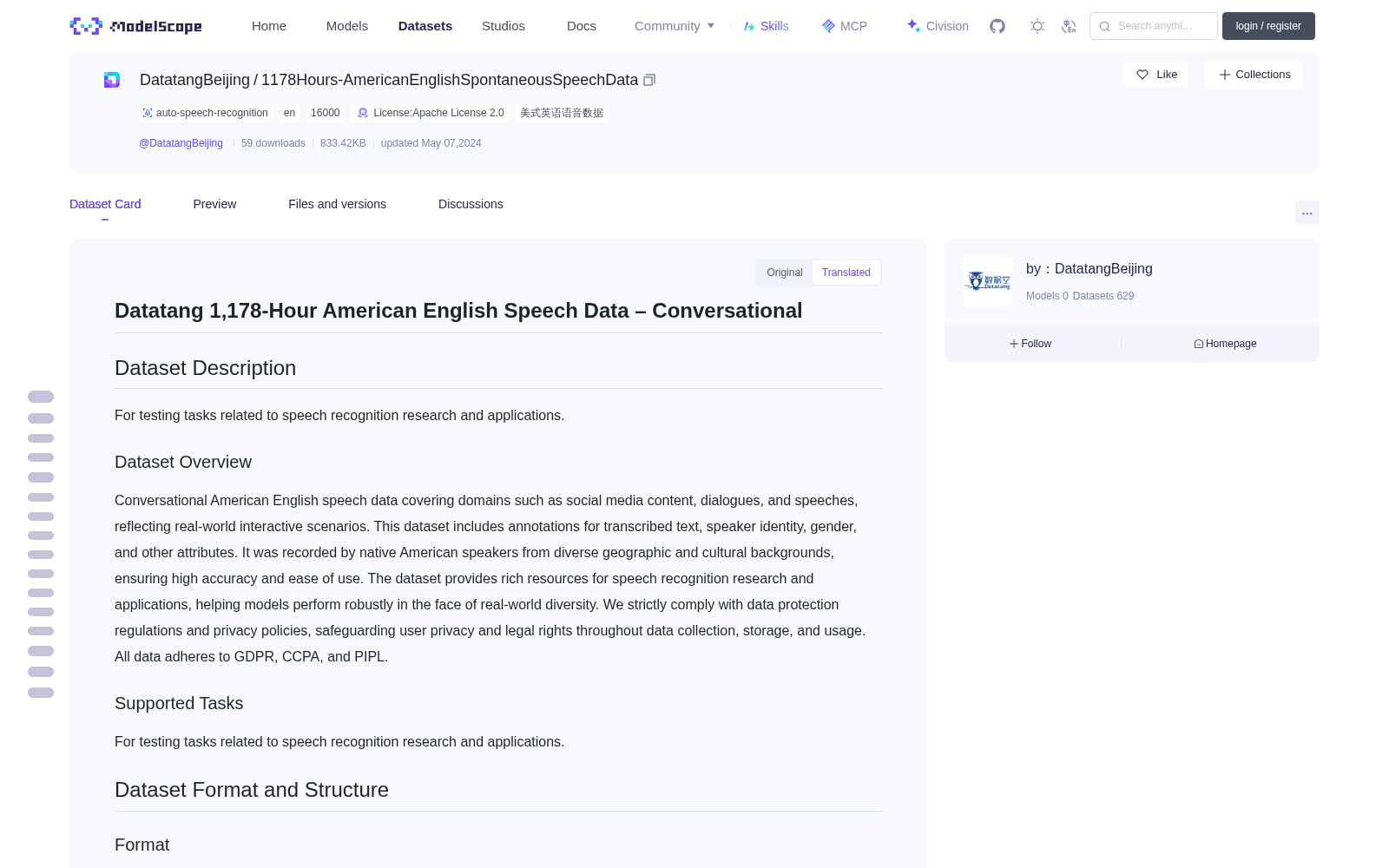
Task: Follow DatatangBeijing
Action: pyautogui.click(x=1030, y=344)
